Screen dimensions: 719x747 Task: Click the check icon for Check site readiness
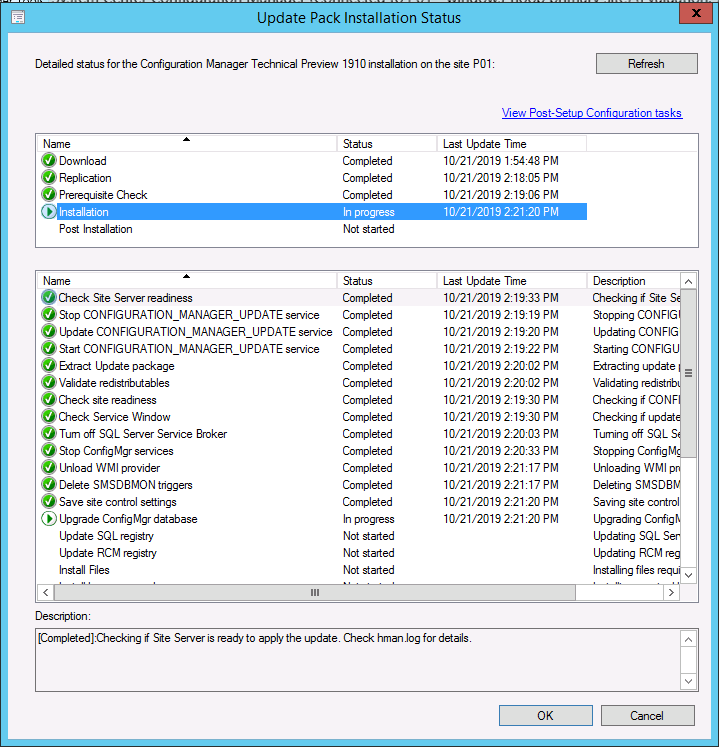coord(49,400)
